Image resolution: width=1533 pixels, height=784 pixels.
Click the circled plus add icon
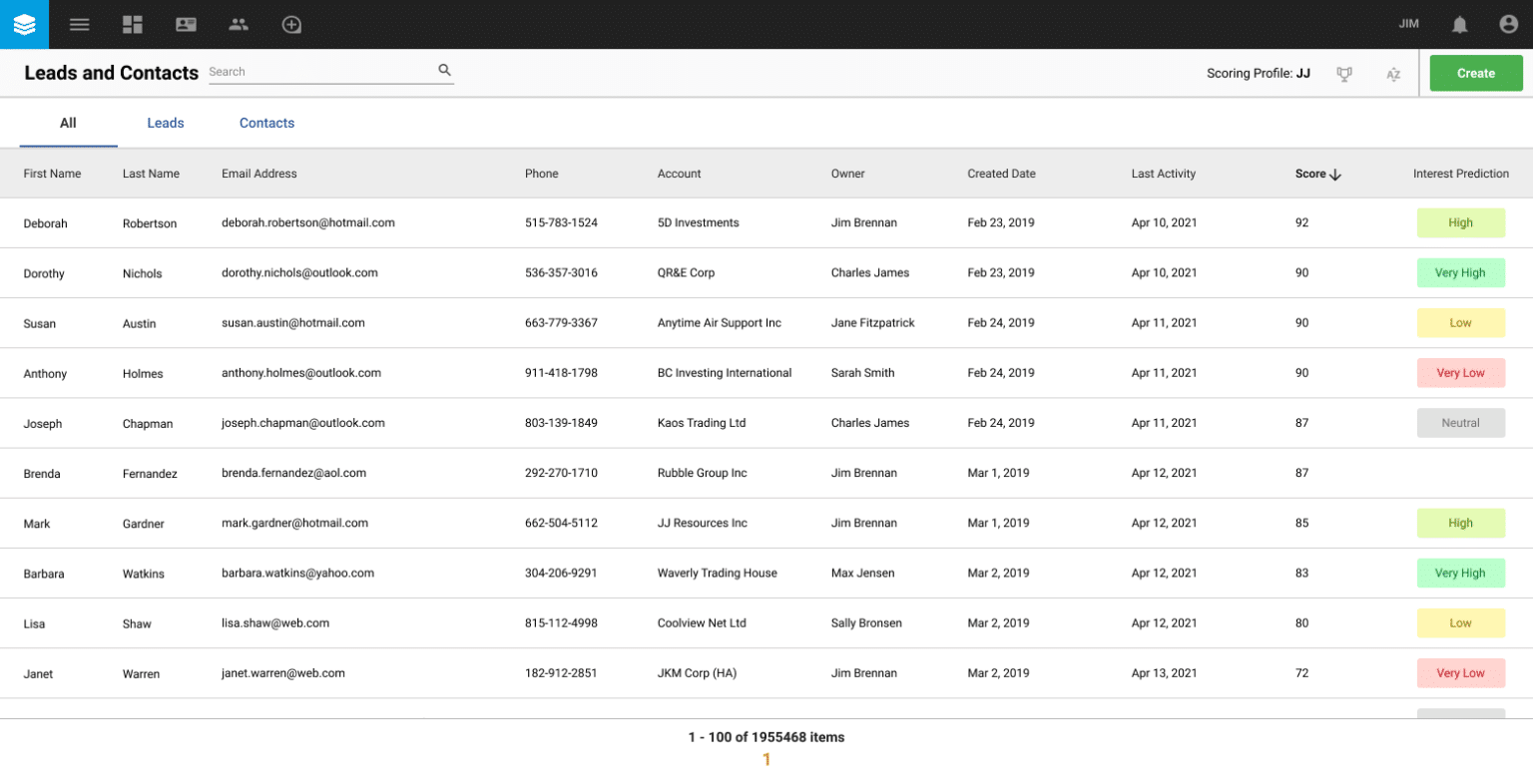[291, 24]
